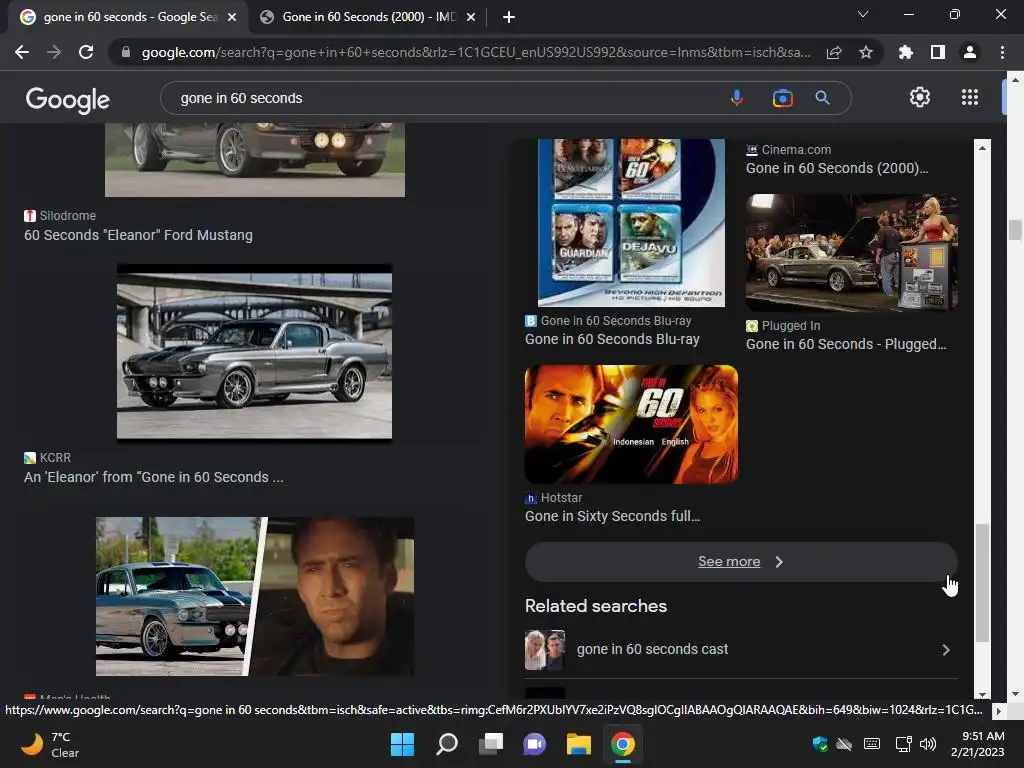The image size is (1024, 768).
Task: Open the Chrome profile menu
Action: click(970, 52)
